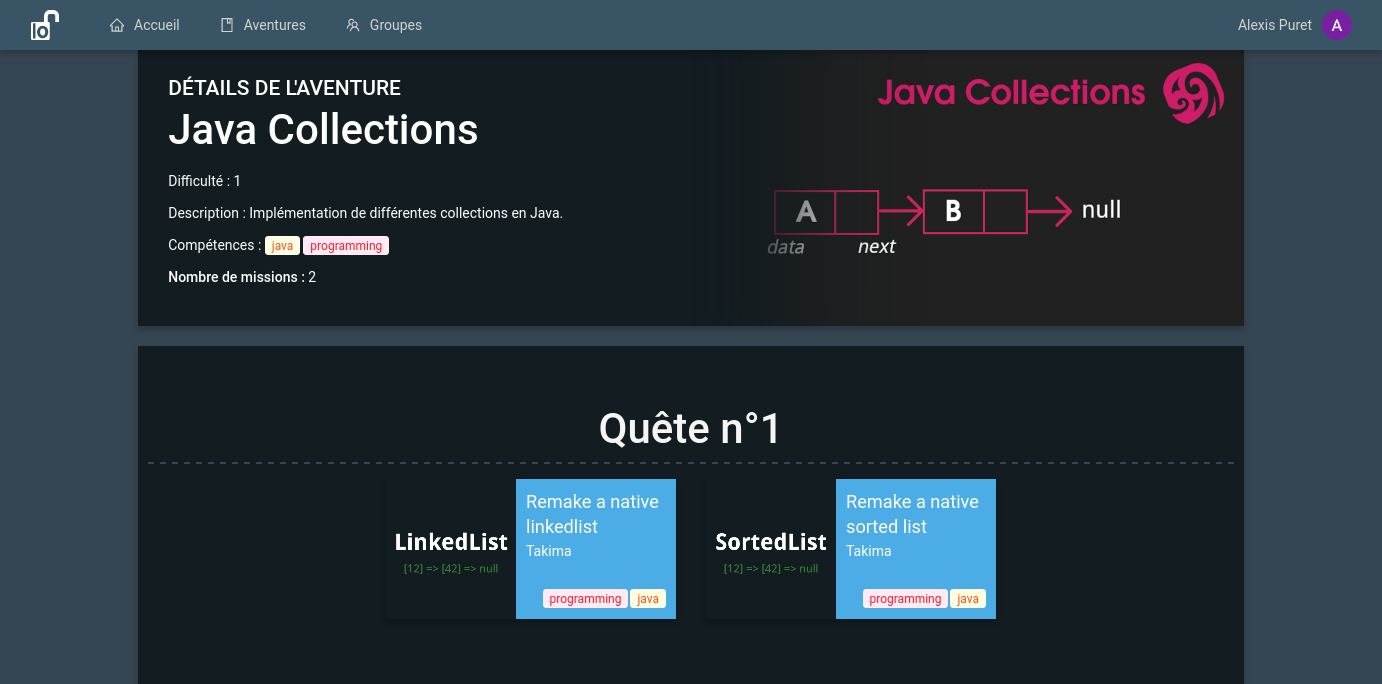
Task: Select 'Remake a native sorted list' title
Action: [x=912, y=514]
